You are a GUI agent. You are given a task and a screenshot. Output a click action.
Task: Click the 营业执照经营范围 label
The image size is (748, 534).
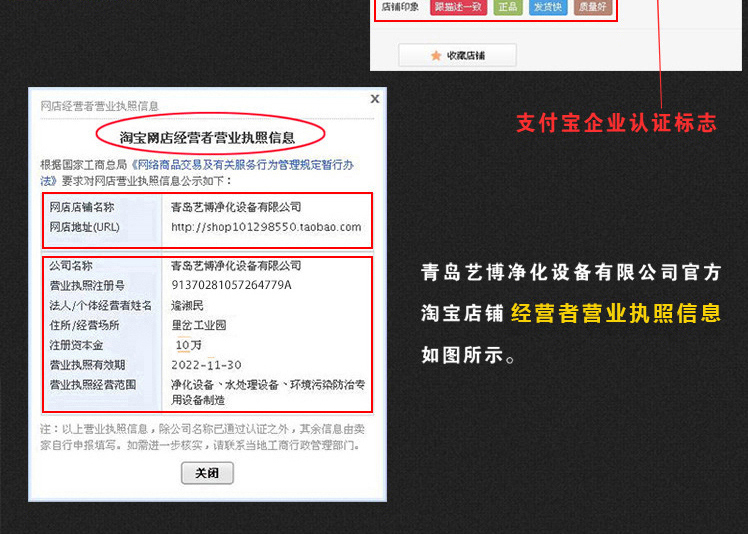[93, 385]
